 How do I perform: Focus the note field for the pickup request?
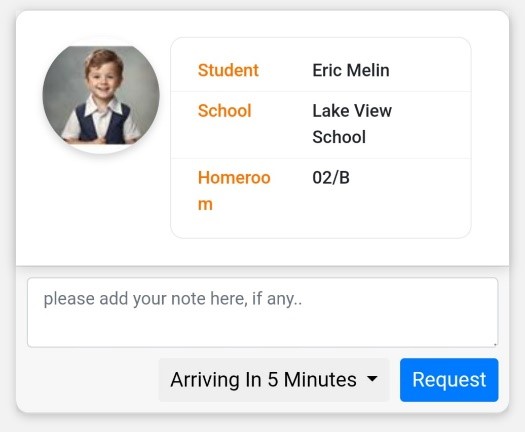point(262,312)
